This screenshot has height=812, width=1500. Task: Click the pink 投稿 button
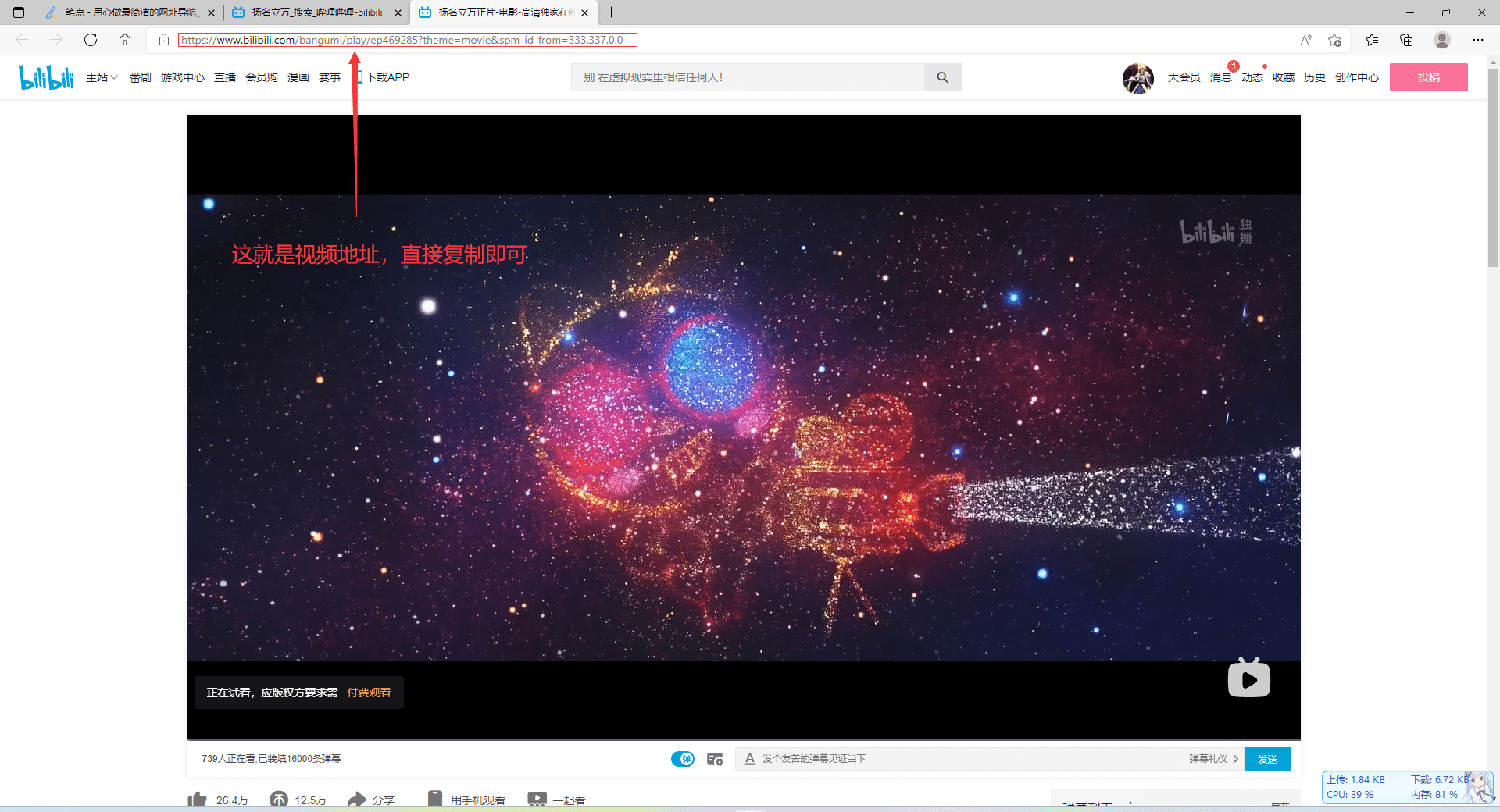point(1429,77)
